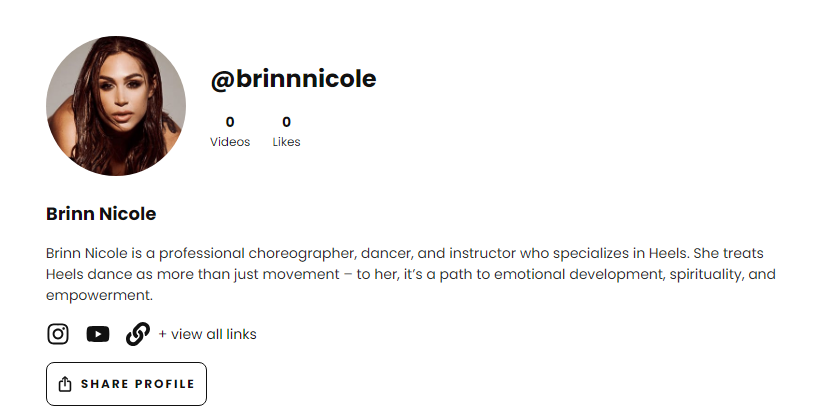Open Brinn Nicole's Instagram link icon
Image resolution: width=823 pixels, height=420 pixels.
(x=58, y=334)
